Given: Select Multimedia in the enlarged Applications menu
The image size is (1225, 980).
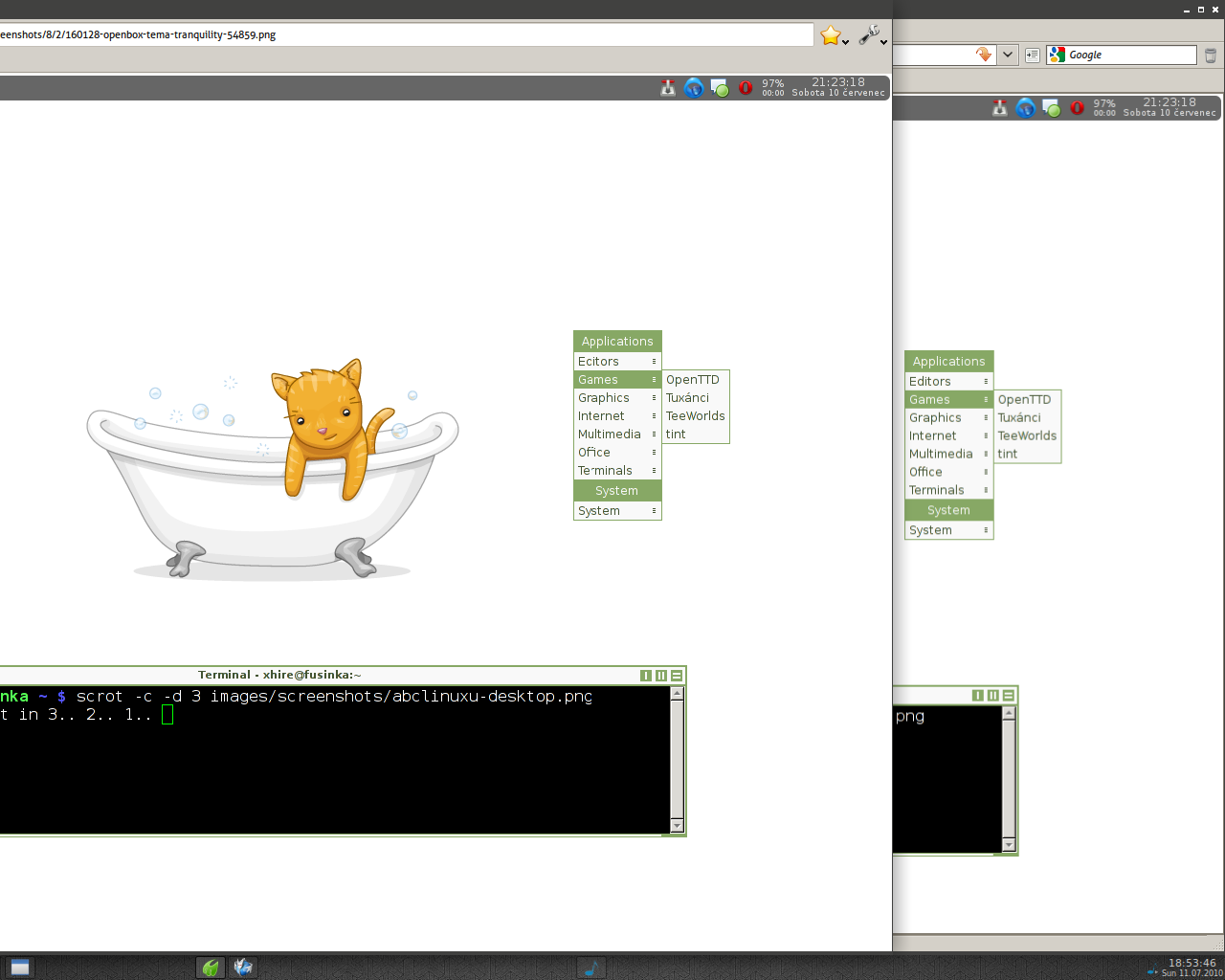Looking at the screenshot, I should tap(617, 434).
